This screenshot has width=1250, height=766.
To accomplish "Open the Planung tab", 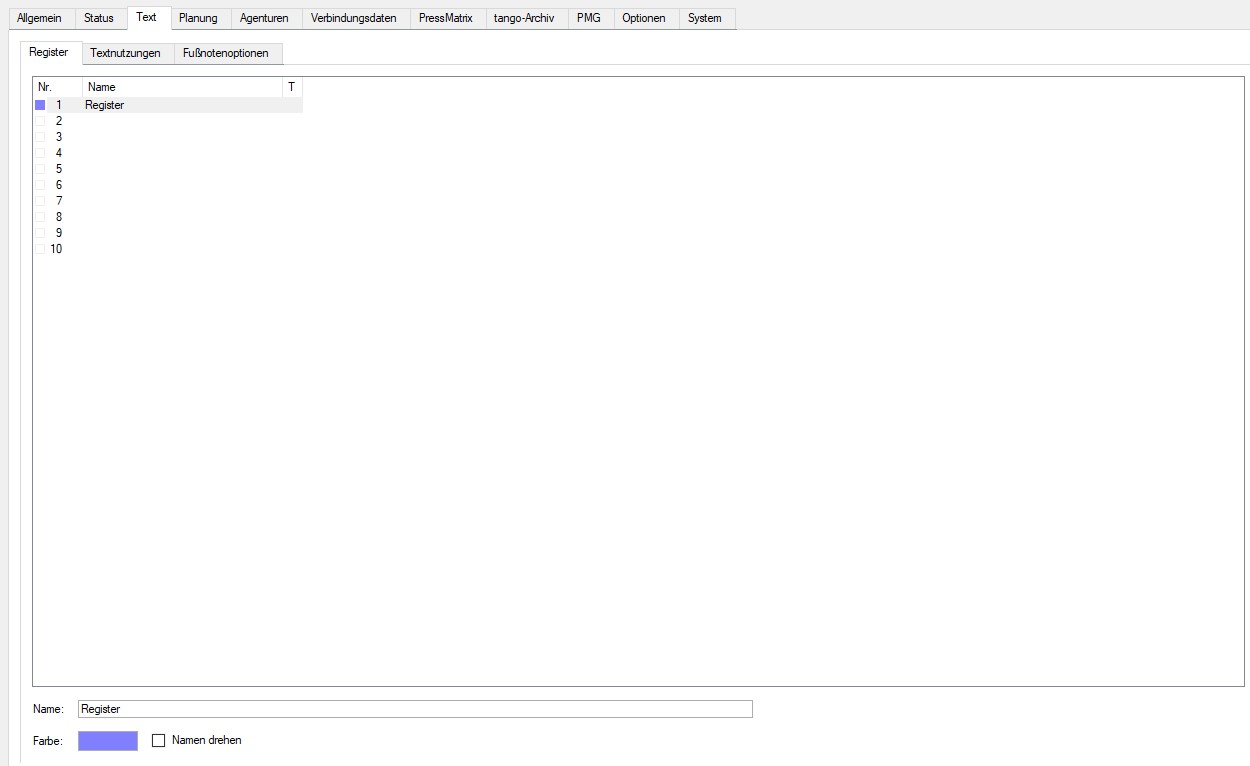I will (x=198, y=18).
